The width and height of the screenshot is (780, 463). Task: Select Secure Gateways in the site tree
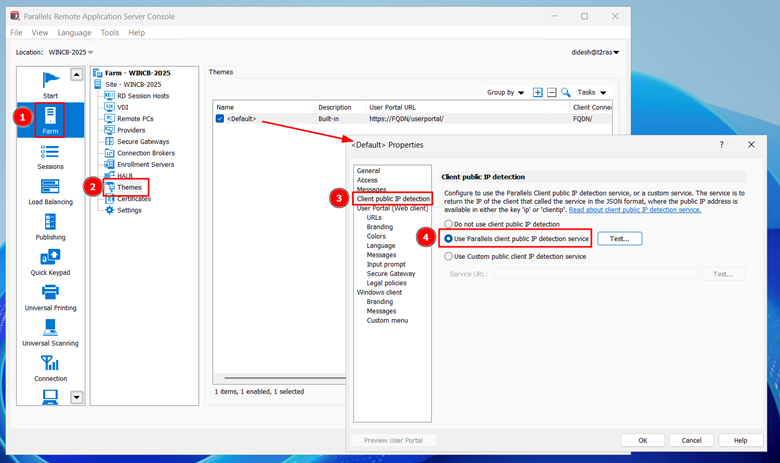(x=141, y=141)
